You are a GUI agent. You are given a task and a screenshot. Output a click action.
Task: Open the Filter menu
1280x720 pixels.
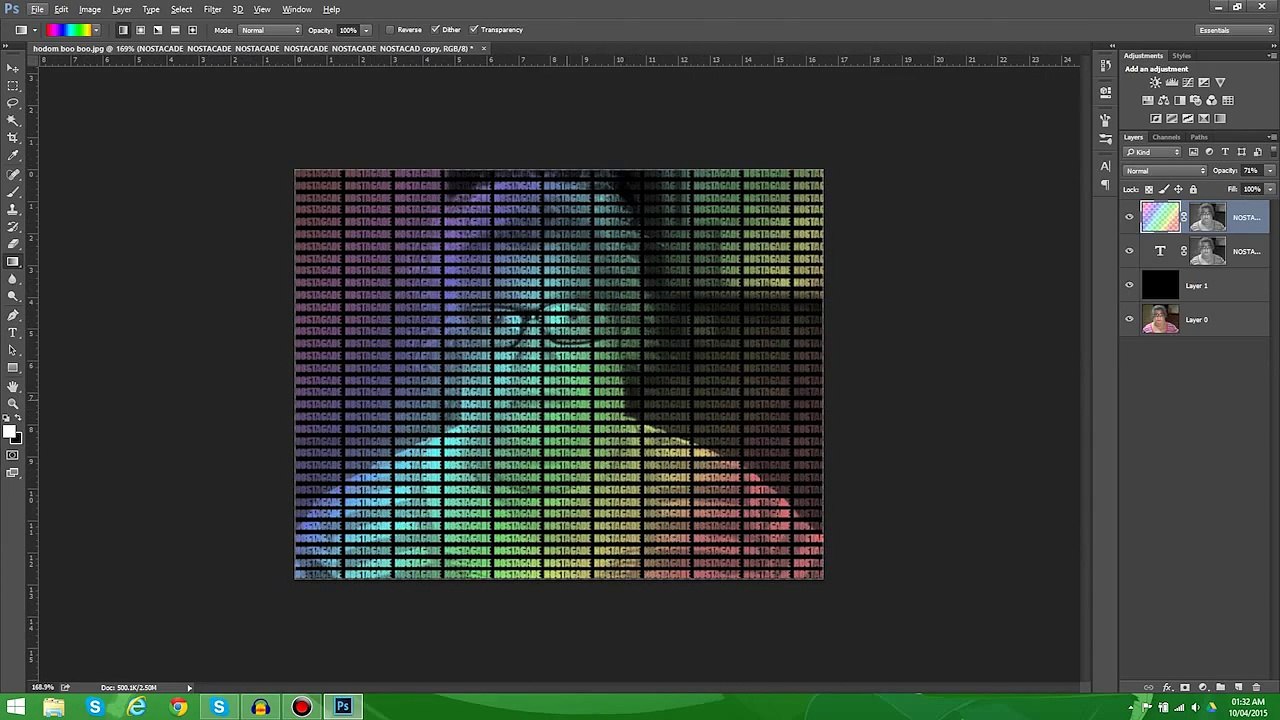click(x=212, y=9)
